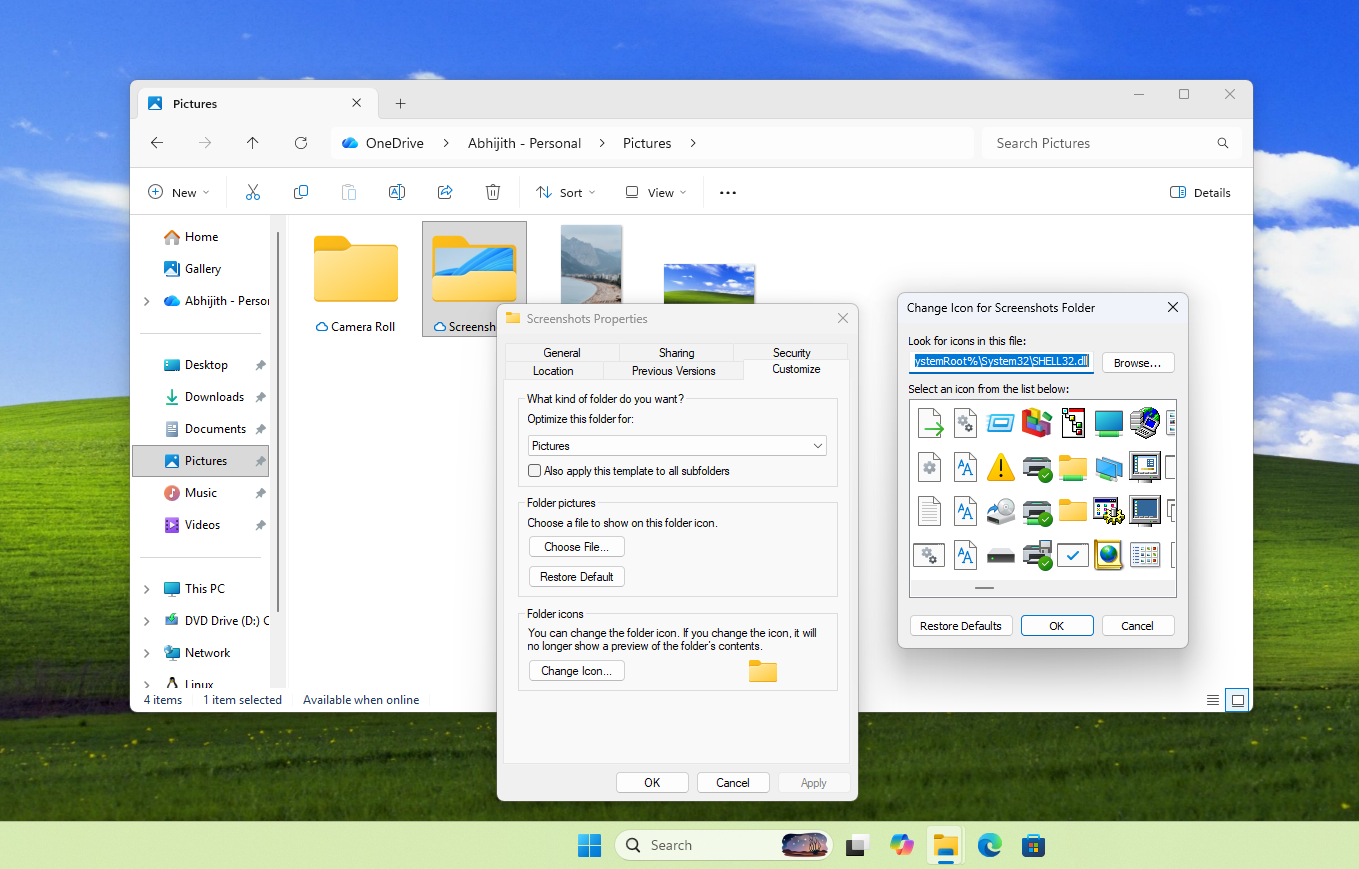
Task: Expand This PC in the sidebar
Action: (x=146, y=588)
